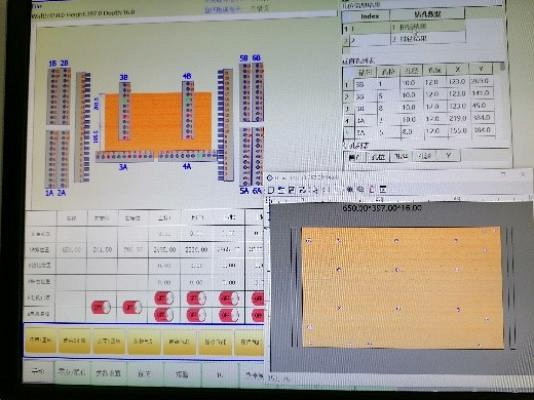Click the orange workpiece panel in the diagram
This screenshot has width=534, height=400.
[158, 122]
